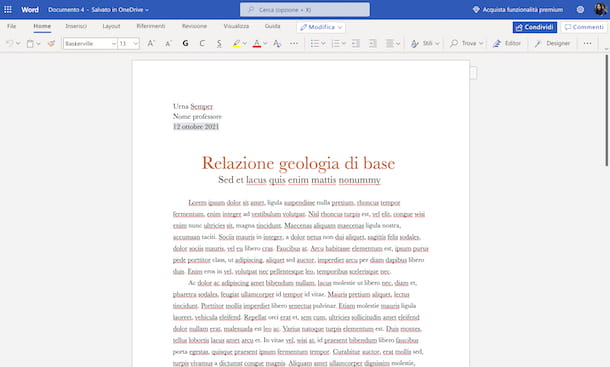The image size is (610, 367).
Task: Expand the ribbon with the corner chevron
Action: pos(606,49)
